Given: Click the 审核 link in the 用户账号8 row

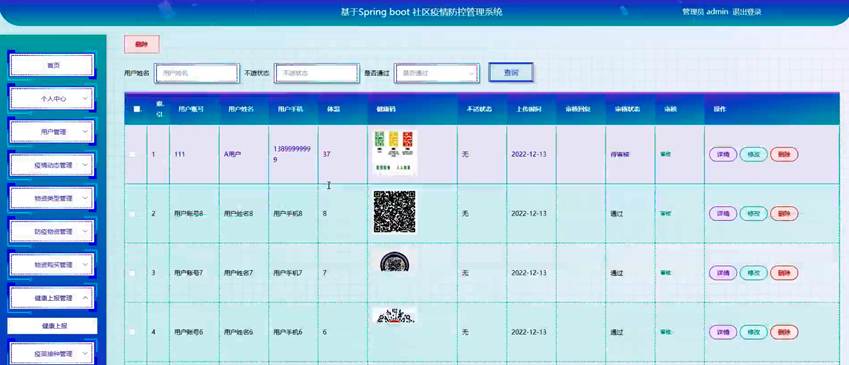Looking at the screenshot, I should (665, 214).
